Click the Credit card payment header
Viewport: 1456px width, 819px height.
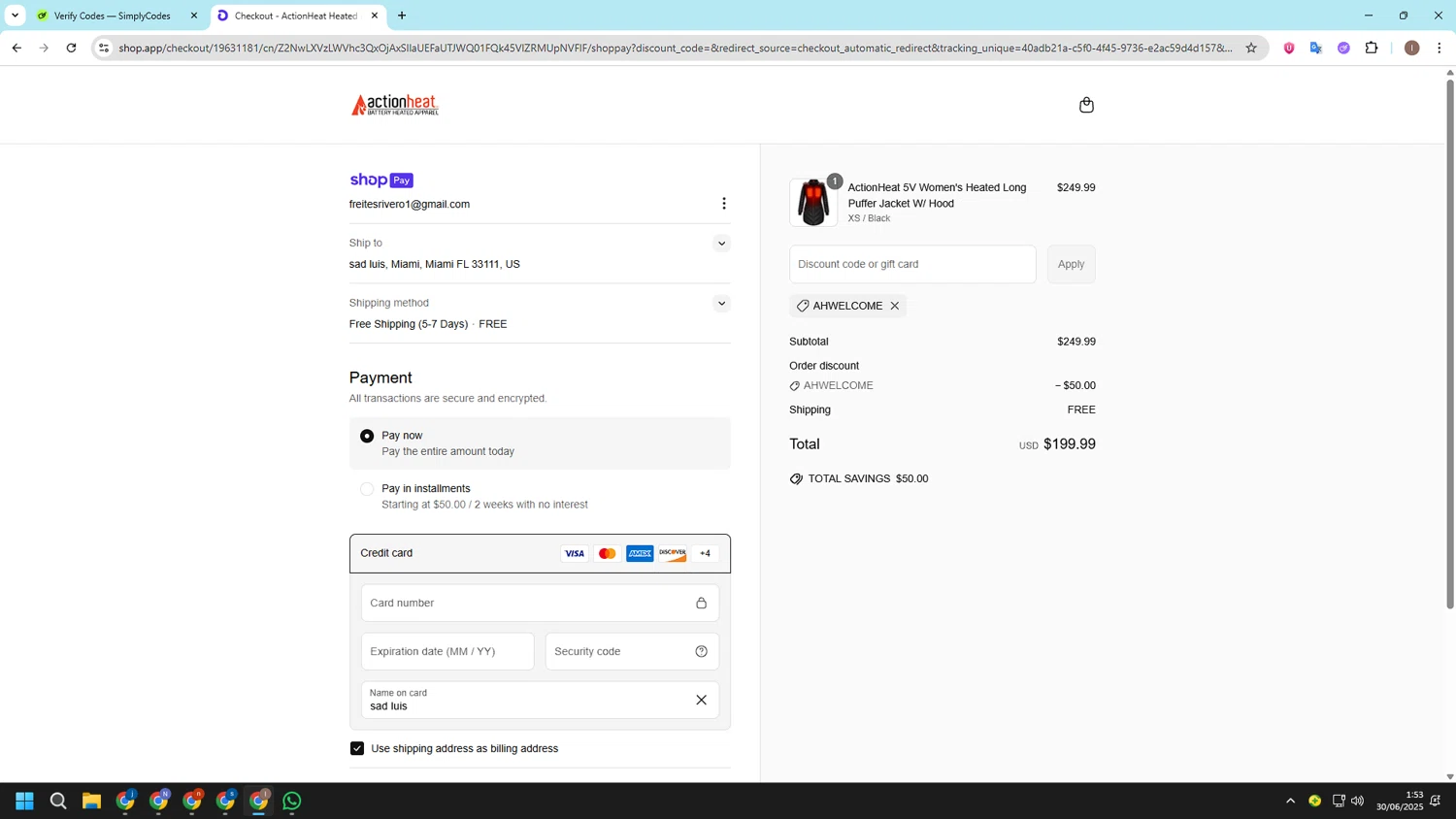(x=540, y=554)
